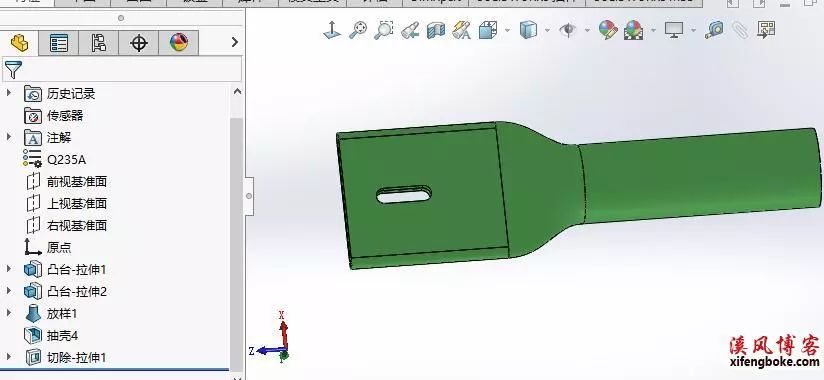824x380 pixels.
Task: Click the greyed paperclip attachment icon
Action: pyautogui.click(x=740, y=30)
